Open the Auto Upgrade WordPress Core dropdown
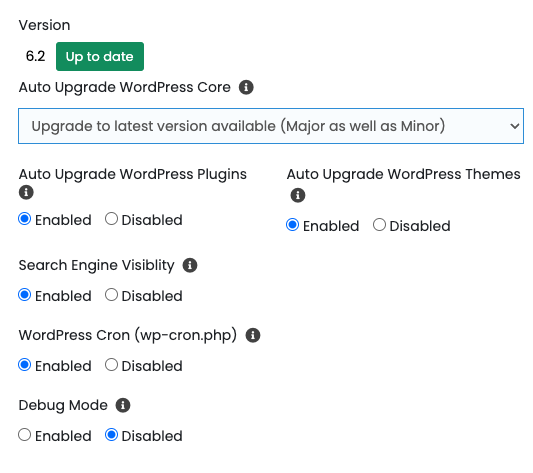533x473 pixels. pos(271,126)
